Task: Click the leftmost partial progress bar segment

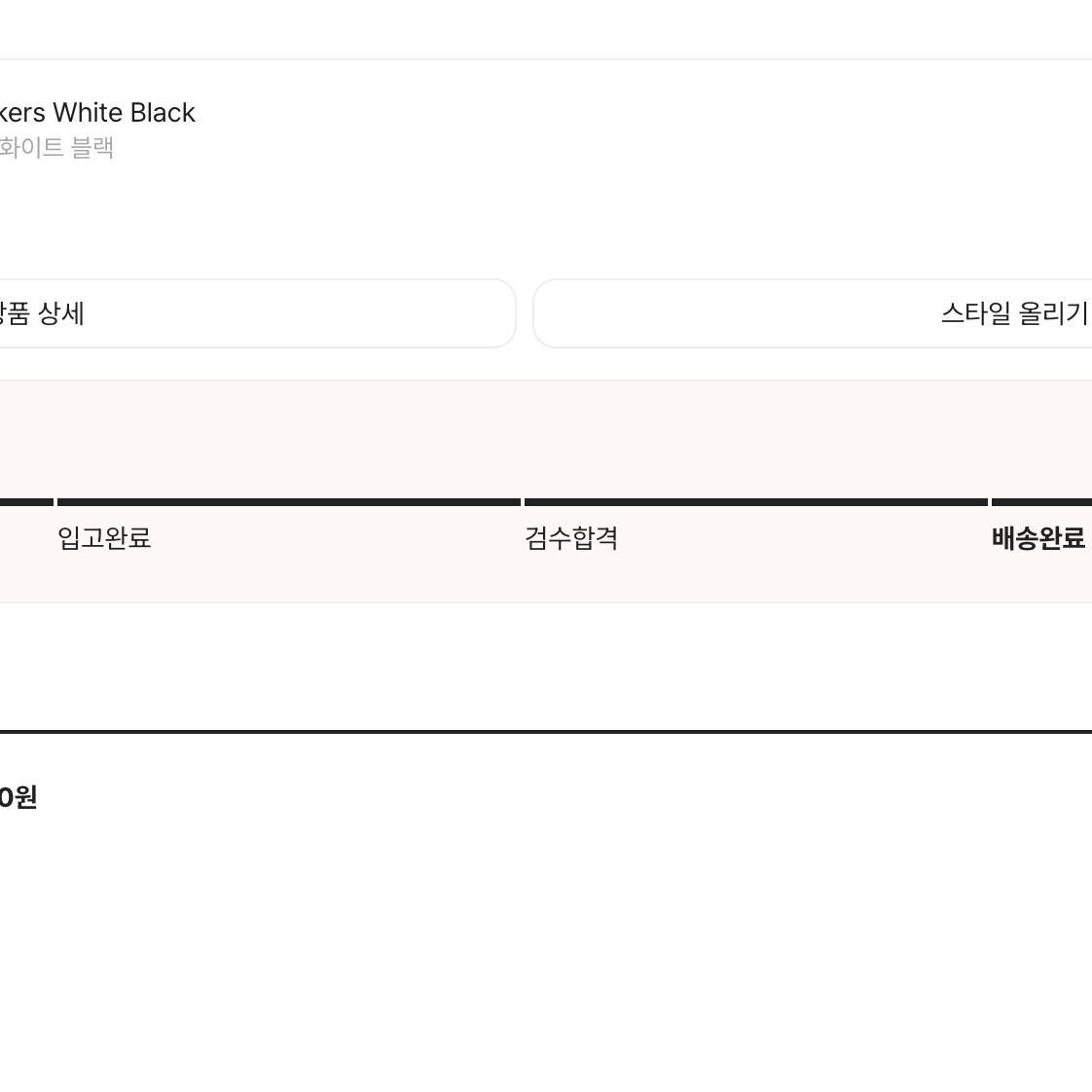Action: click(x=26, y=502)
